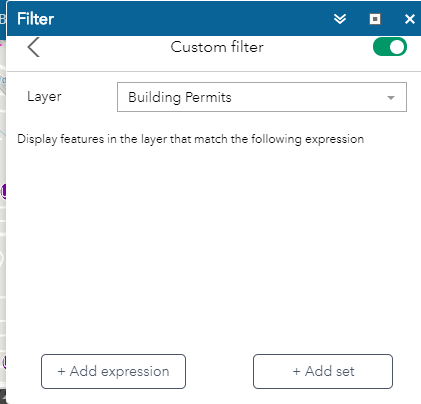Add a new expression set
Viewport: 421px width, 404px height.
(x=323, y=371)
